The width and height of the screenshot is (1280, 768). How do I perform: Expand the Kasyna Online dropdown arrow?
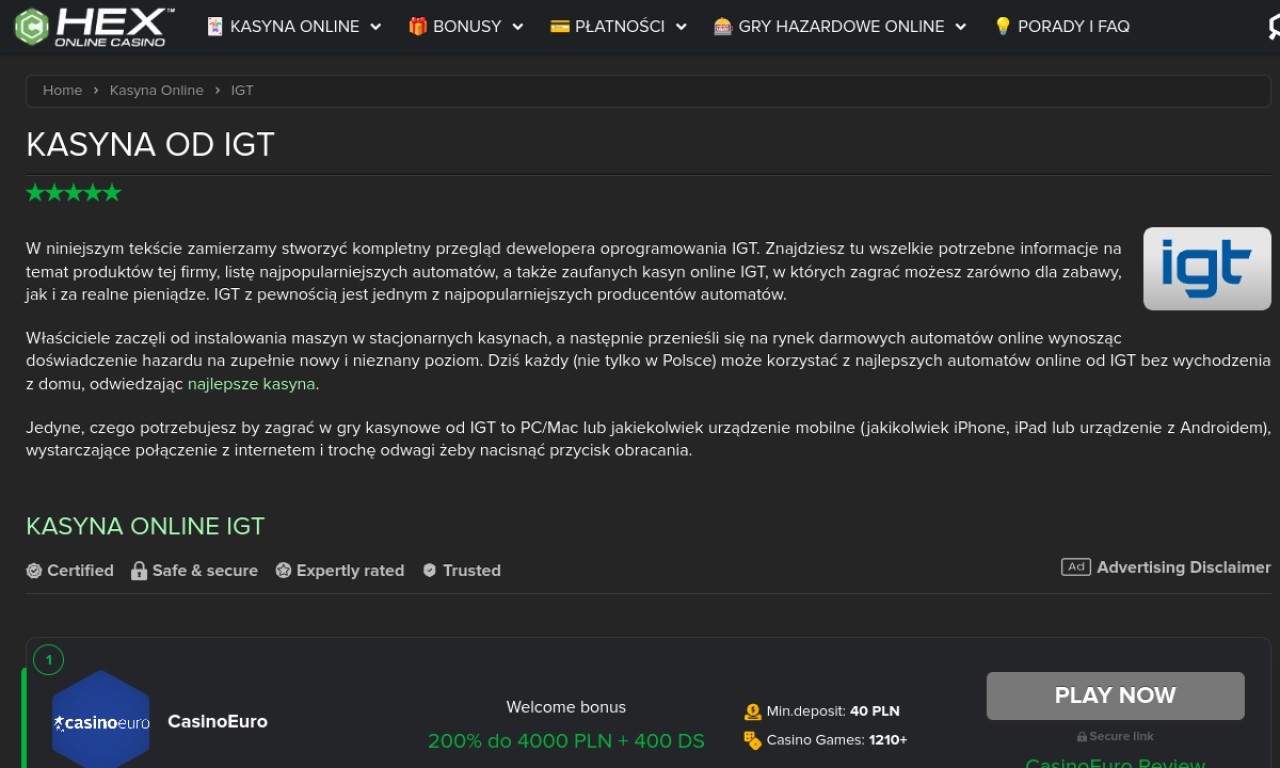coord(376,27)
